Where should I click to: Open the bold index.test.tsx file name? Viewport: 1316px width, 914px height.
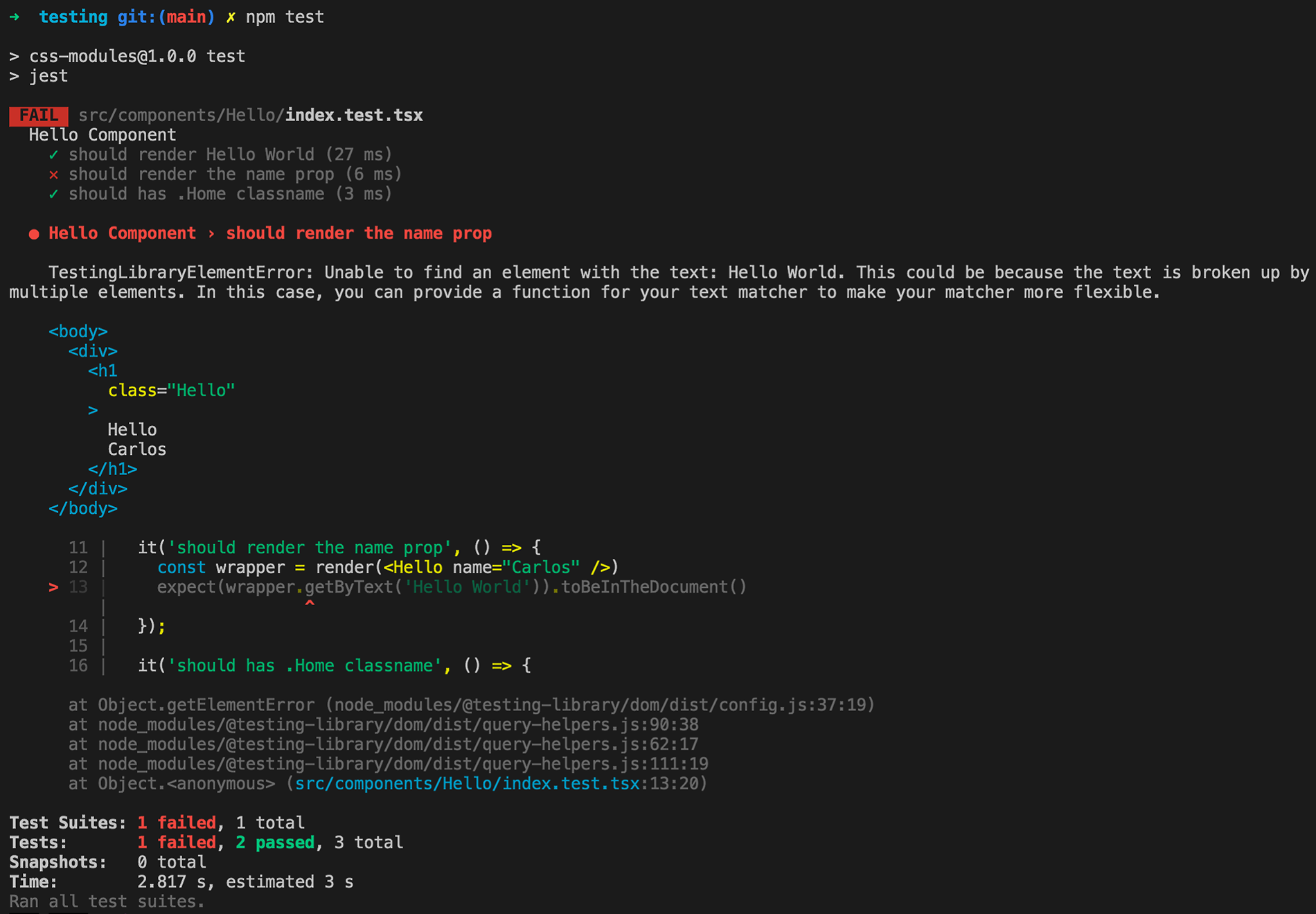pos(354,116)
